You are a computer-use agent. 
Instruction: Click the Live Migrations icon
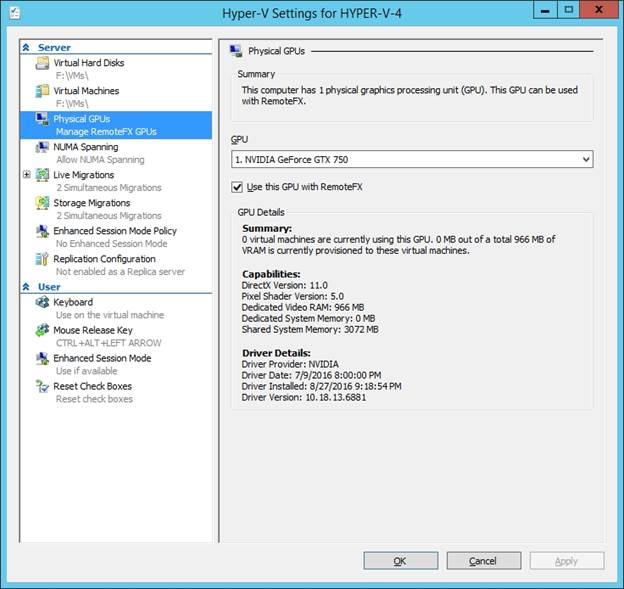pyautogui.click(x=42, y=175)
